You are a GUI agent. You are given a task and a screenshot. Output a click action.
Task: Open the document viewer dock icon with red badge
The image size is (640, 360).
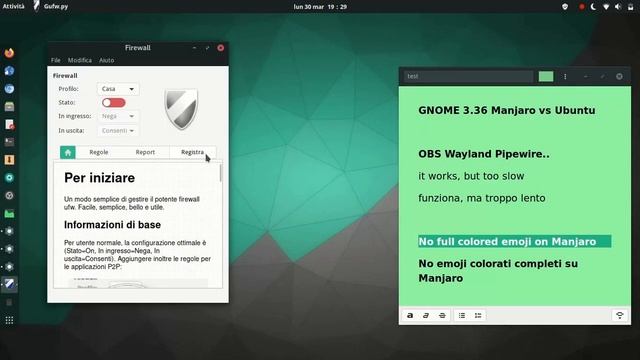pos(9,124)
